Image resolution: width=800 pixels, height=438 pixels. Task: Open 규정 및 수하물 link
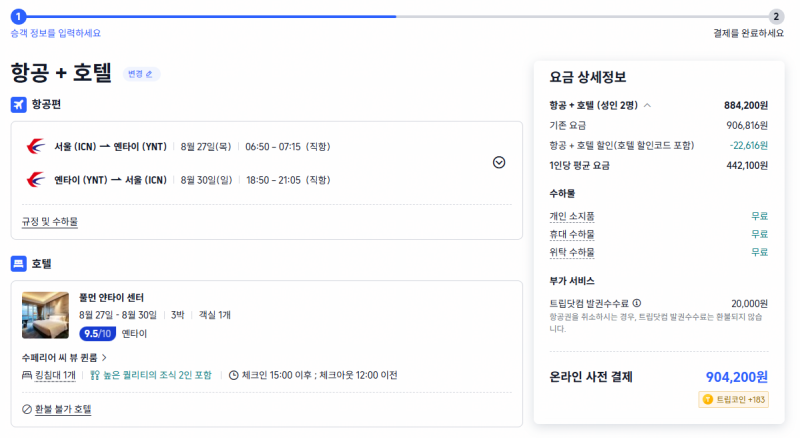pyautogui.click(x=49, y=222)
